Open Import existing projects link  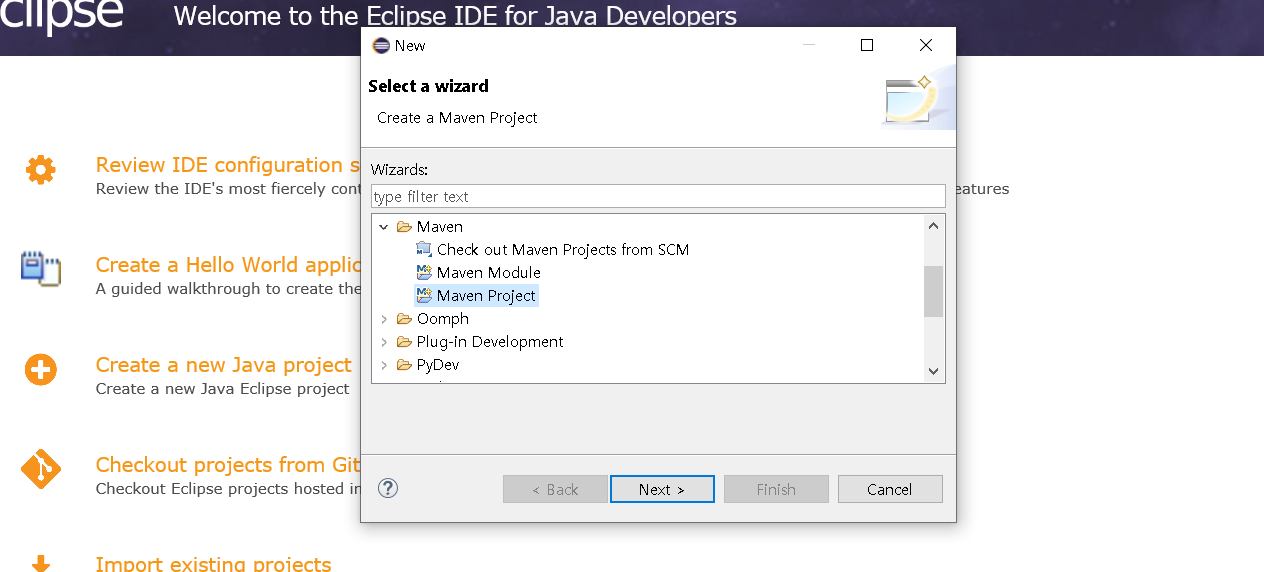214,564
